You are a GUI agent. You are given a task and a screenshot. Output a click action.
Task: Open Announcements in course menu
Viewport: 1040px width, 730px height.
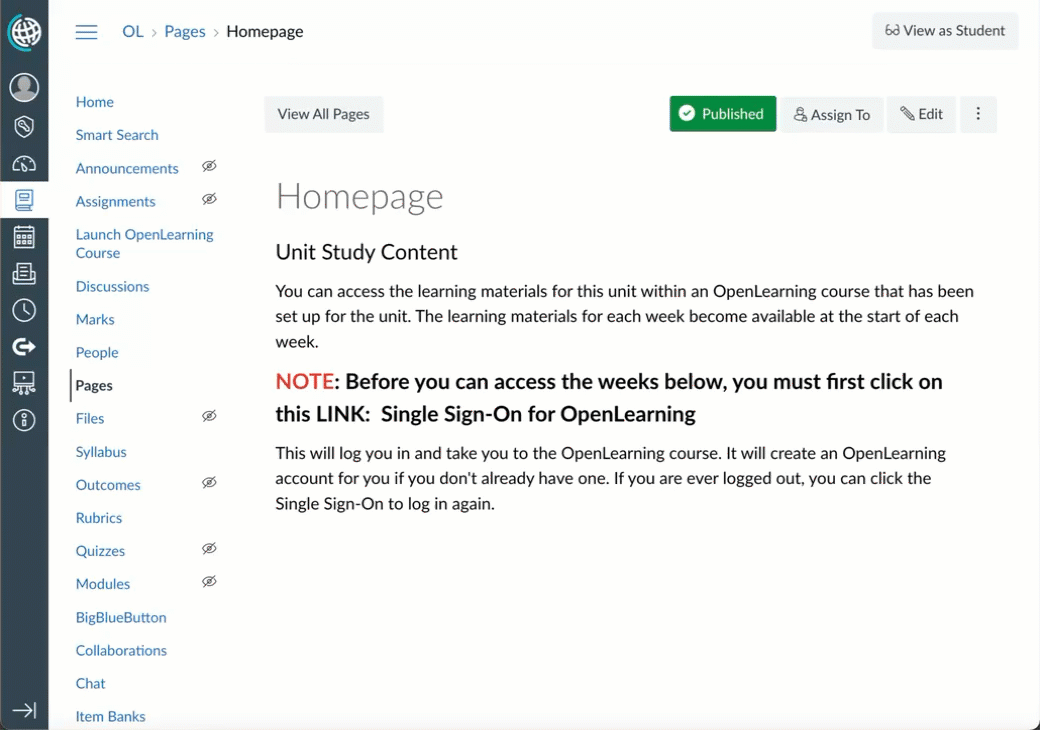(x=127, y=168)
